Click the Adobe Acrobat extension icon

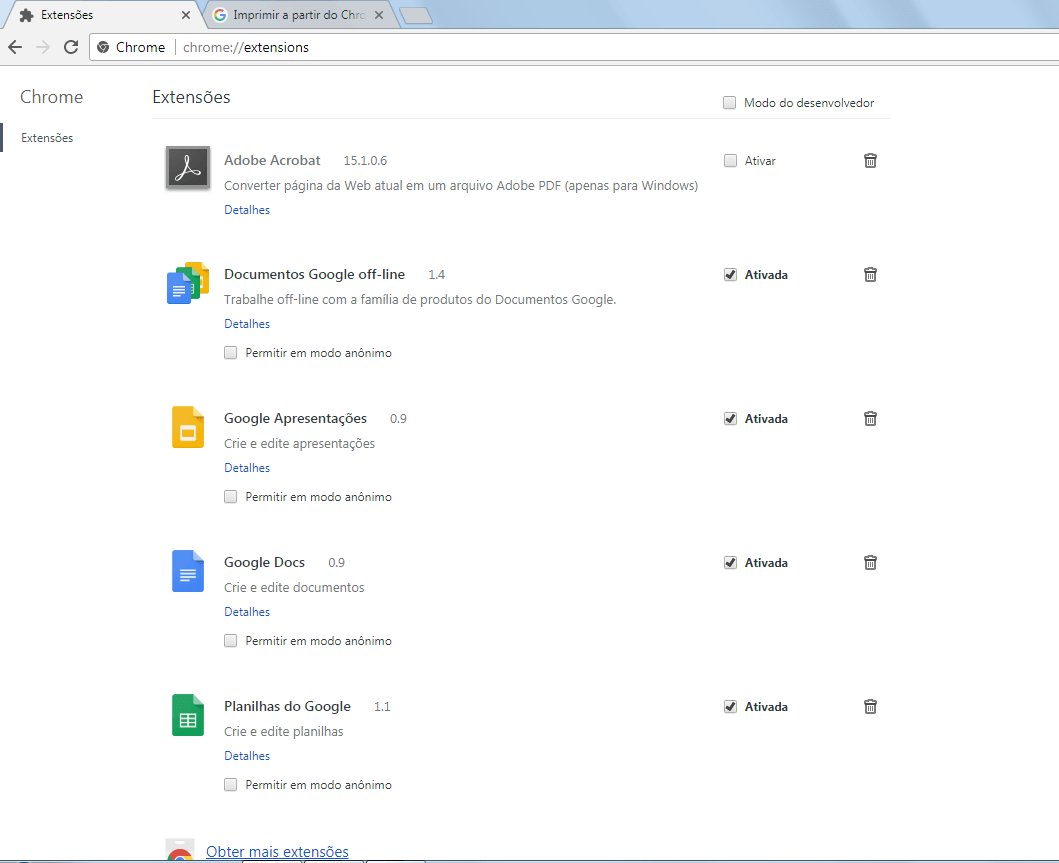point(188,167)
